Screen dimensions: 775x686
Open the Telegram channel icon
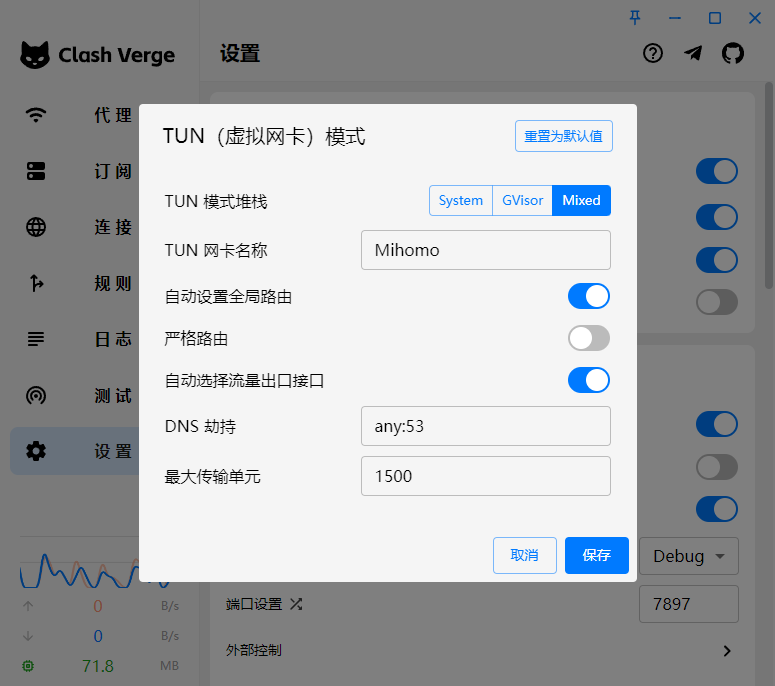pos(693,54)
